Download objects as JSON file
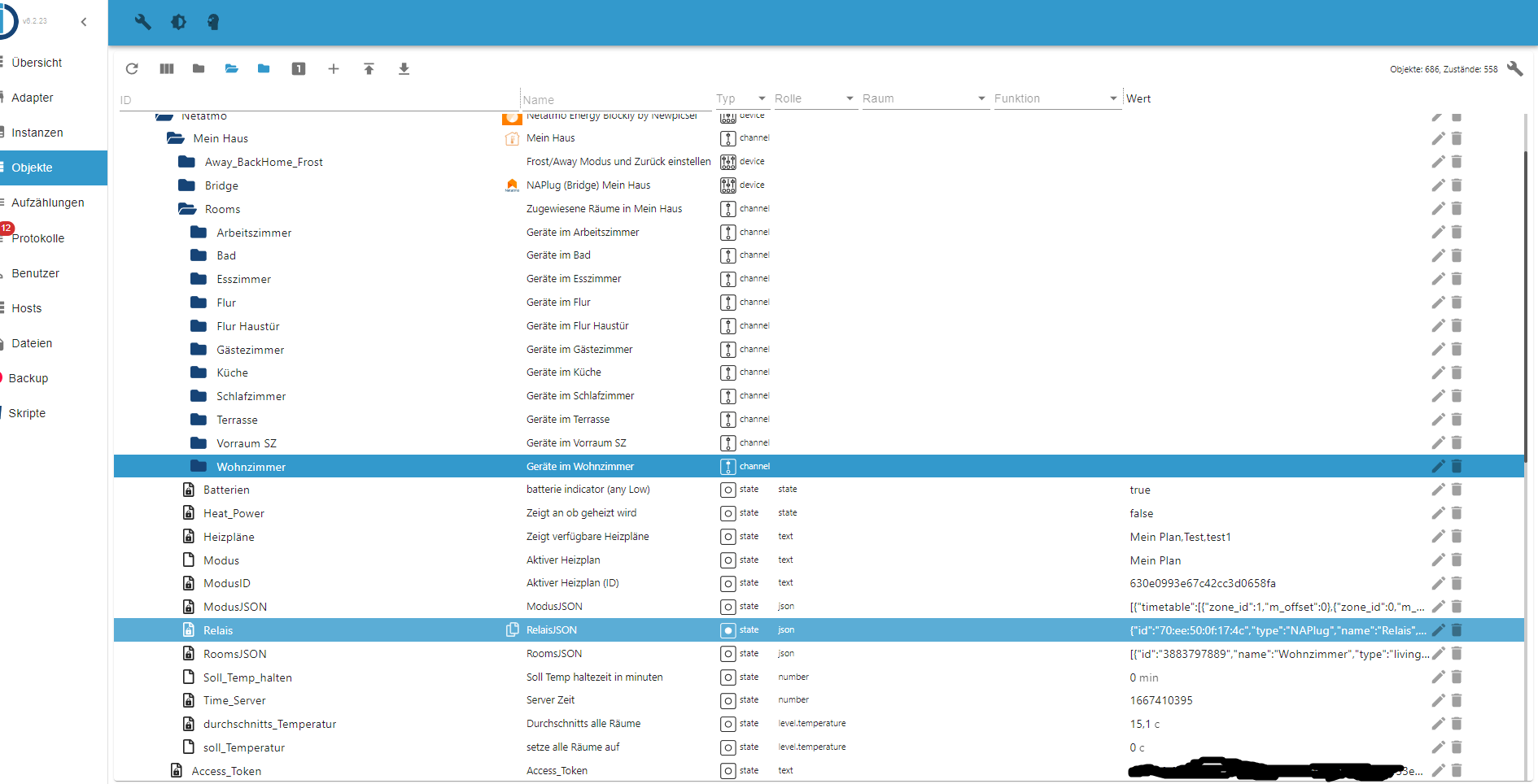This screenshot has height=784, width=1538. click(x=404, y=69)
